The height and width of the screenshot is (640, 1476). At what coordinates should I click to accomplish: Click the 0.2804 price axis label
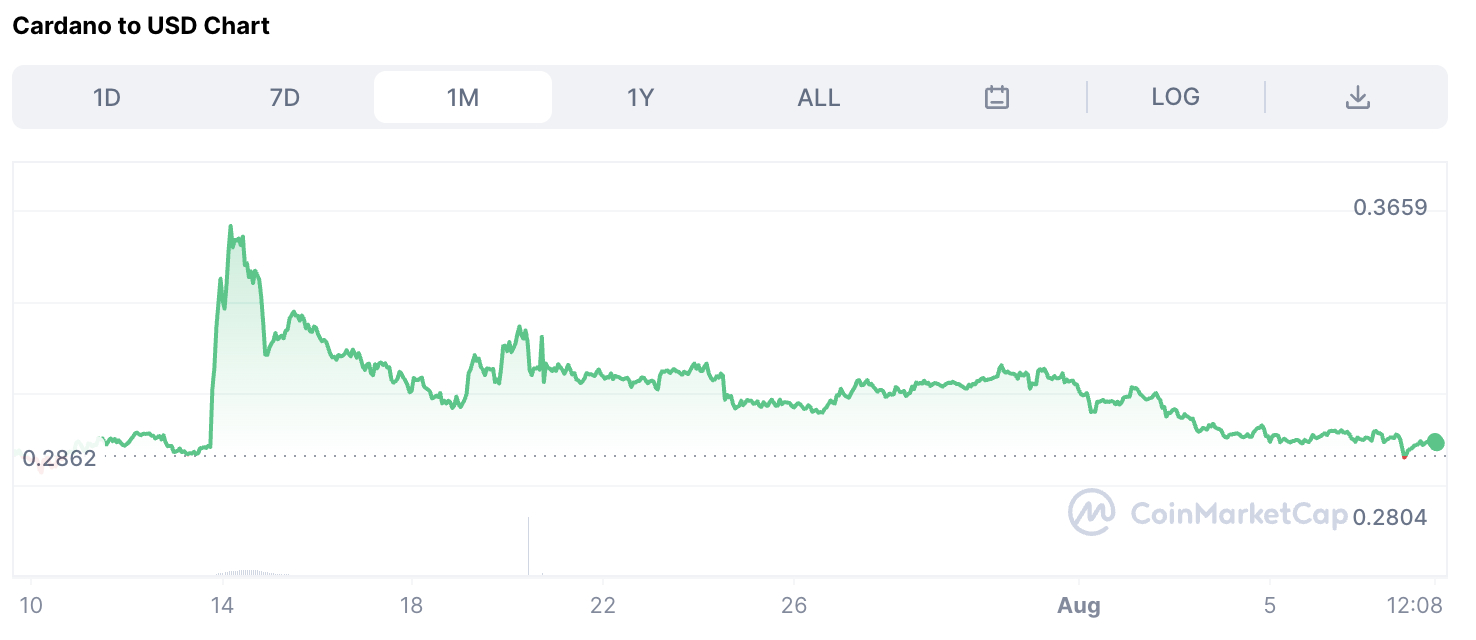coord(1390,518)
